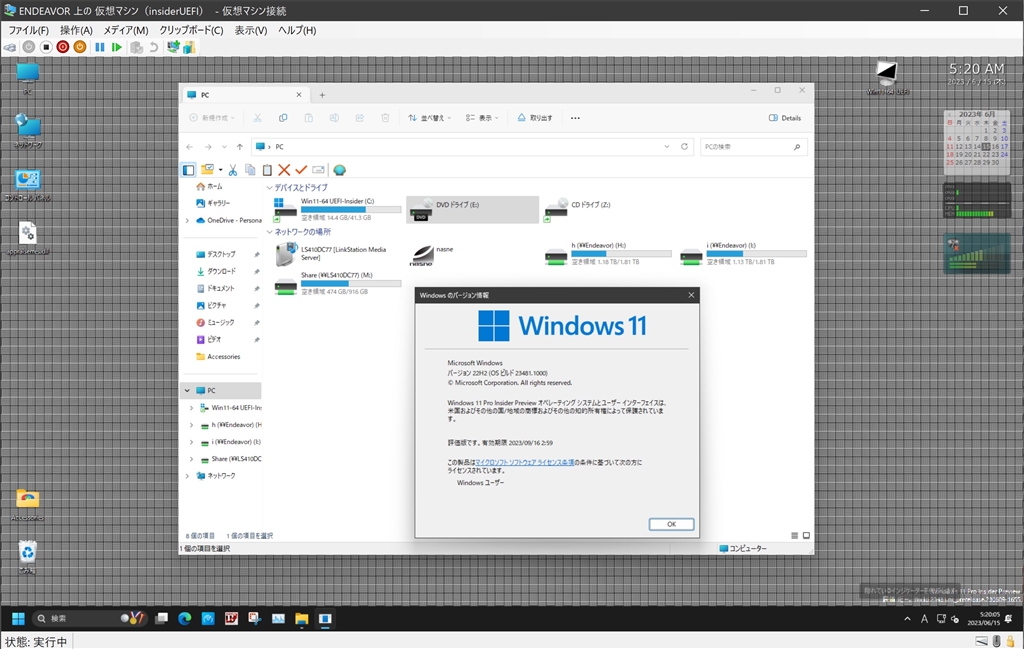Select the DVD ドライブ (E:) item
Image resolution: width=1024 pixels, height=649 pixels.
click(472, 210)
